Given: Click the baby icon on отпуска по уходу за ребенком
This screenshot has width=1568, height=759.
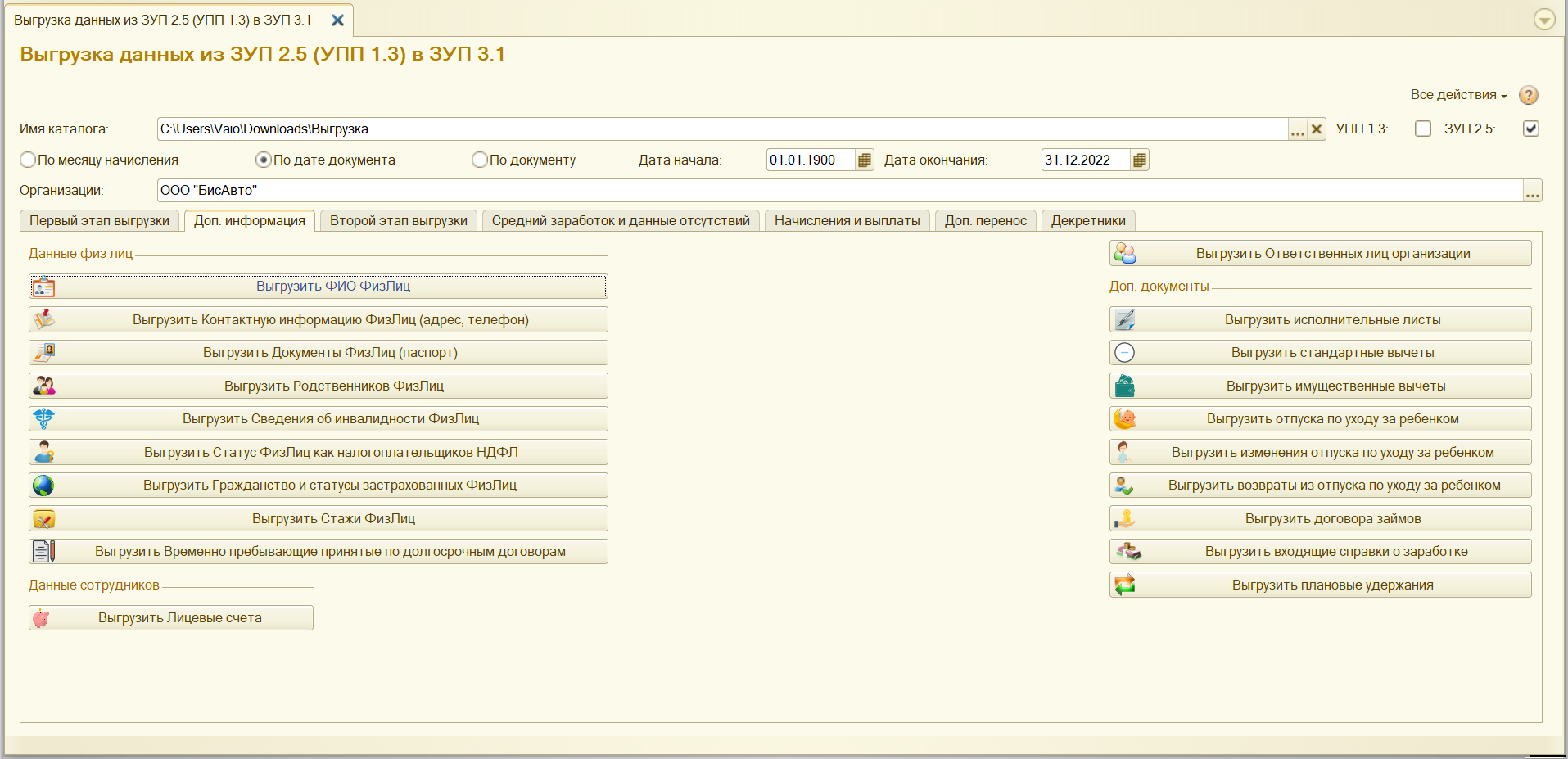Looking at the screenshot, I should click(x=1125, y=419).
